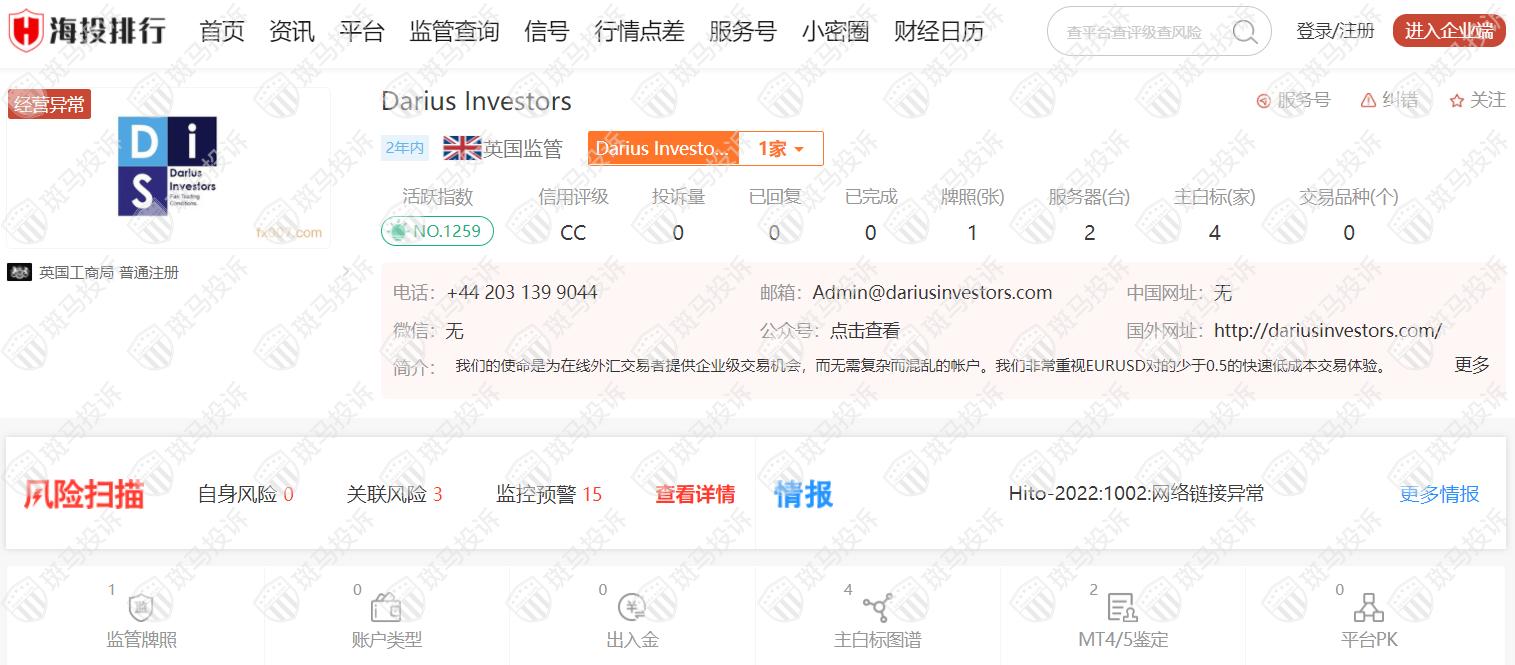The image size is (1515, 665).
Task: Open MT4/5鉴定 document icon
Action: (x=1122, y=607)
